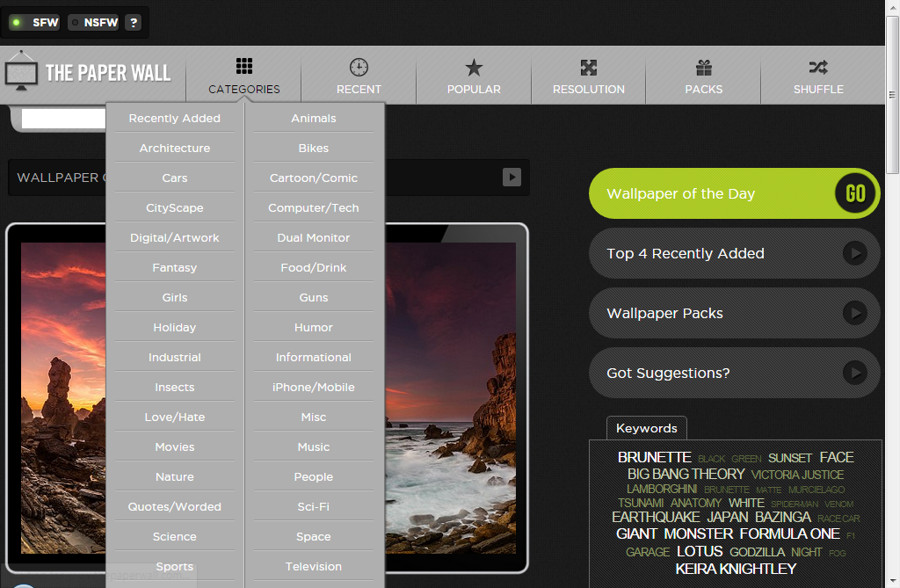Click BIG BANG THEORY keyword
This screenshot has width=900, height=588.
tap(686, 474)
